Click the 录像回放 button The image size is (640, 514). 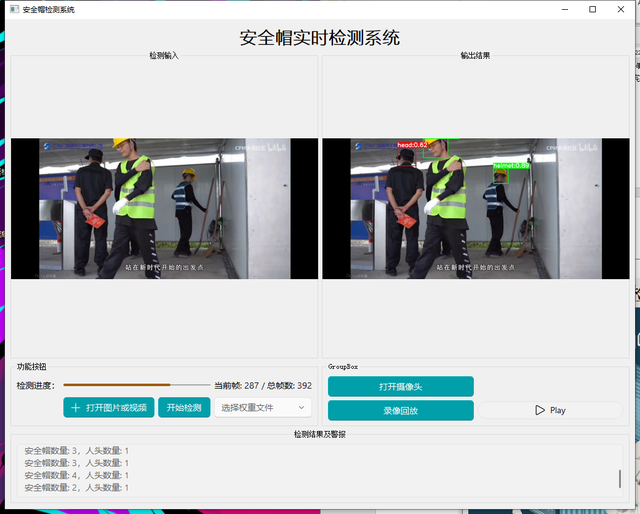click(x=400, y=410)
